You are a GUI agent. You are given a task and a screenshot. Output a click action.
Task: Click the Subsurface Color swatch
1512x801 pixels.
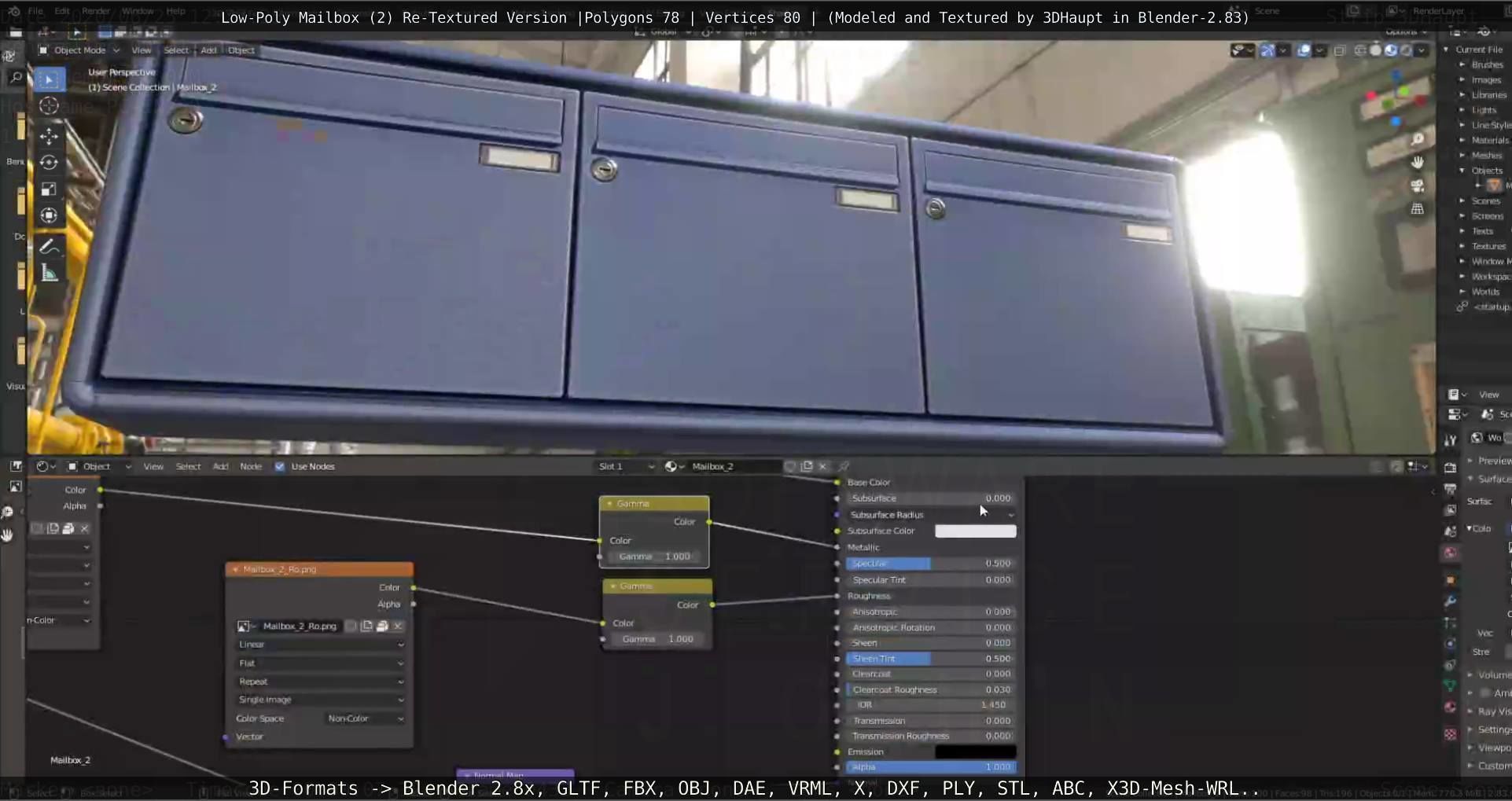point(975,531)
